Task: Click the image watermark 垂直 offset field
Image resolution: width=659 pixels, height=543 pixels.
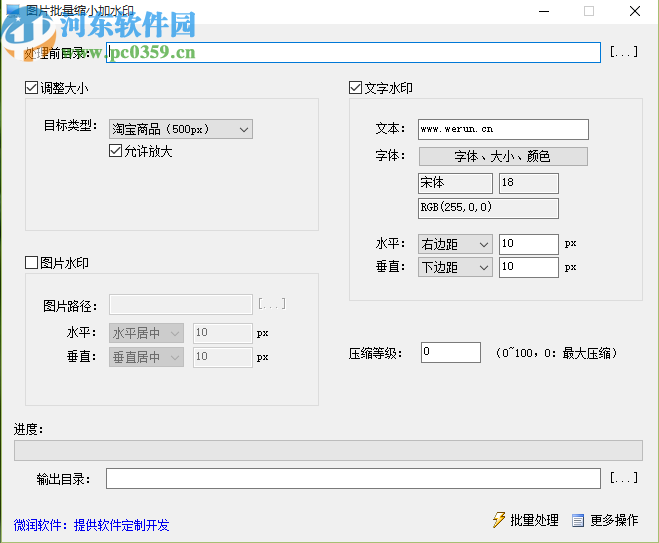Action: (223, 357)
